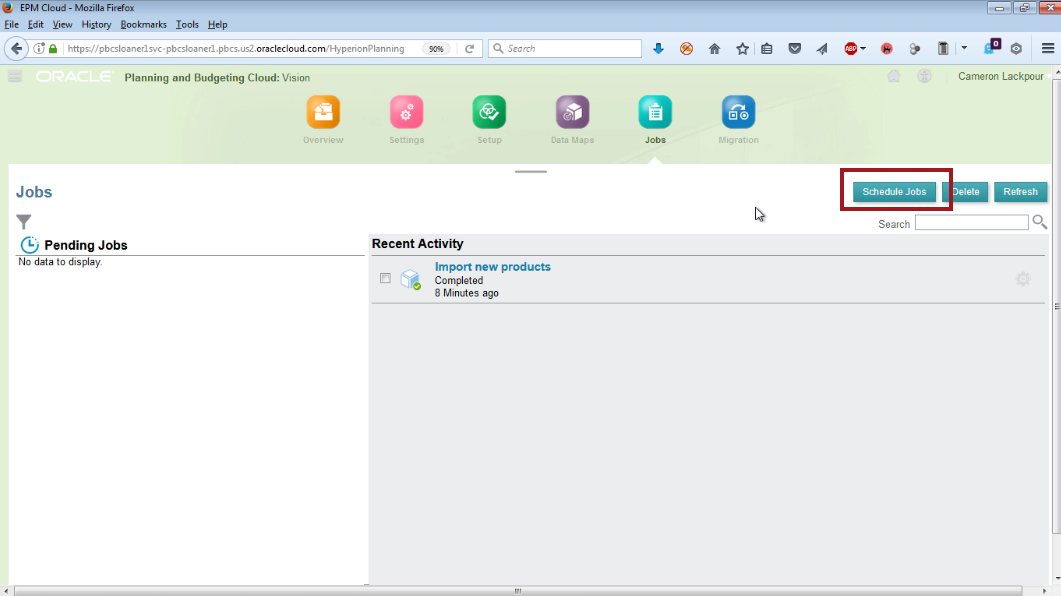Screen dimensions: 1061x596
Task: Click the Pocket icon in toolbar
Action: tap(795, 49)
